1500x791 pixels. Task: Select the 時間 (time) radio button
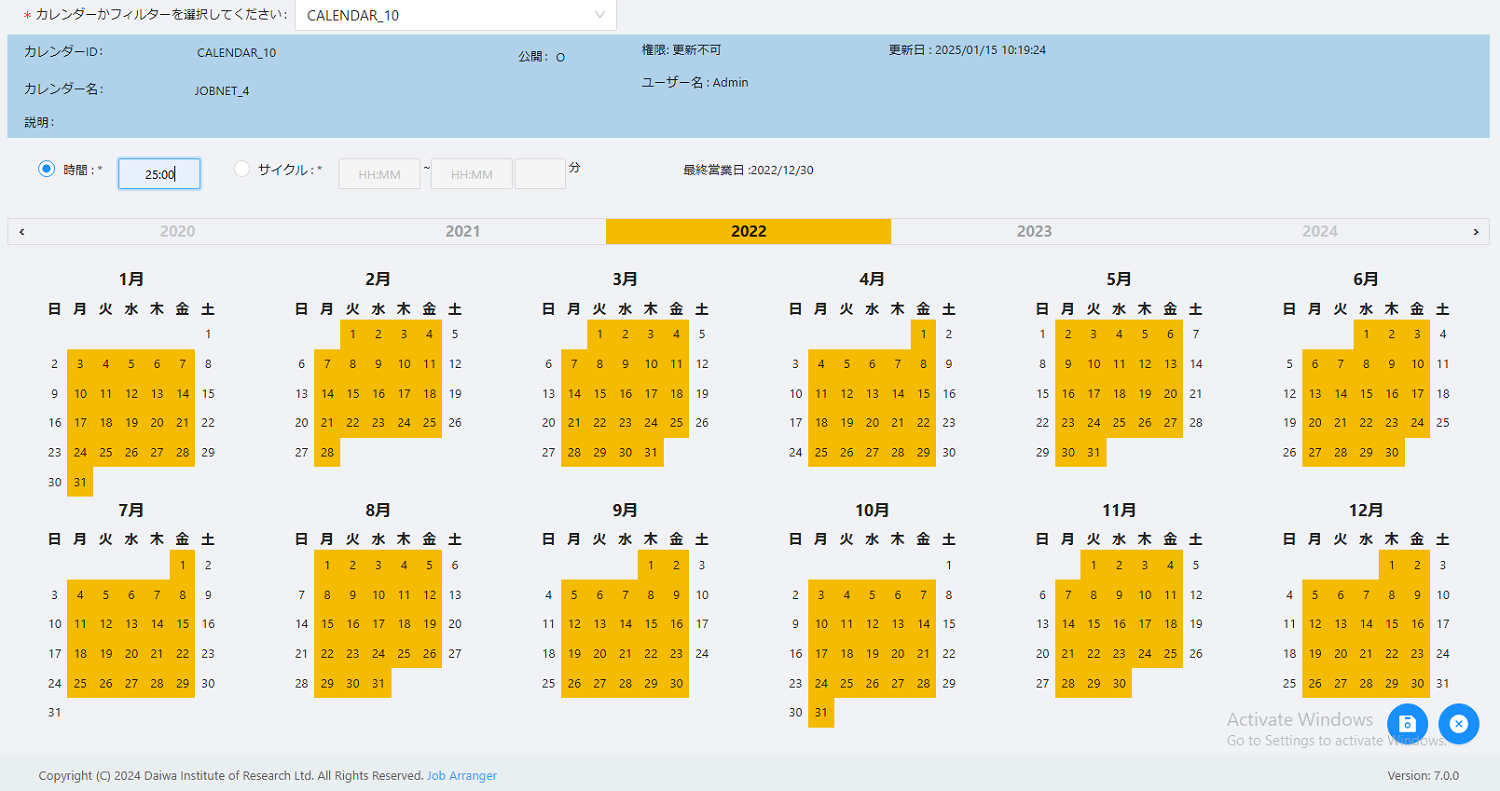[x=46, y=168]
